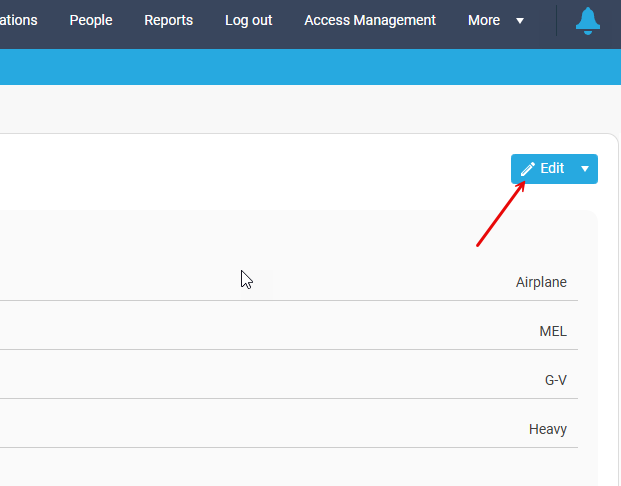
Task: Click the divider line next to bell icon
Action: 556,20
